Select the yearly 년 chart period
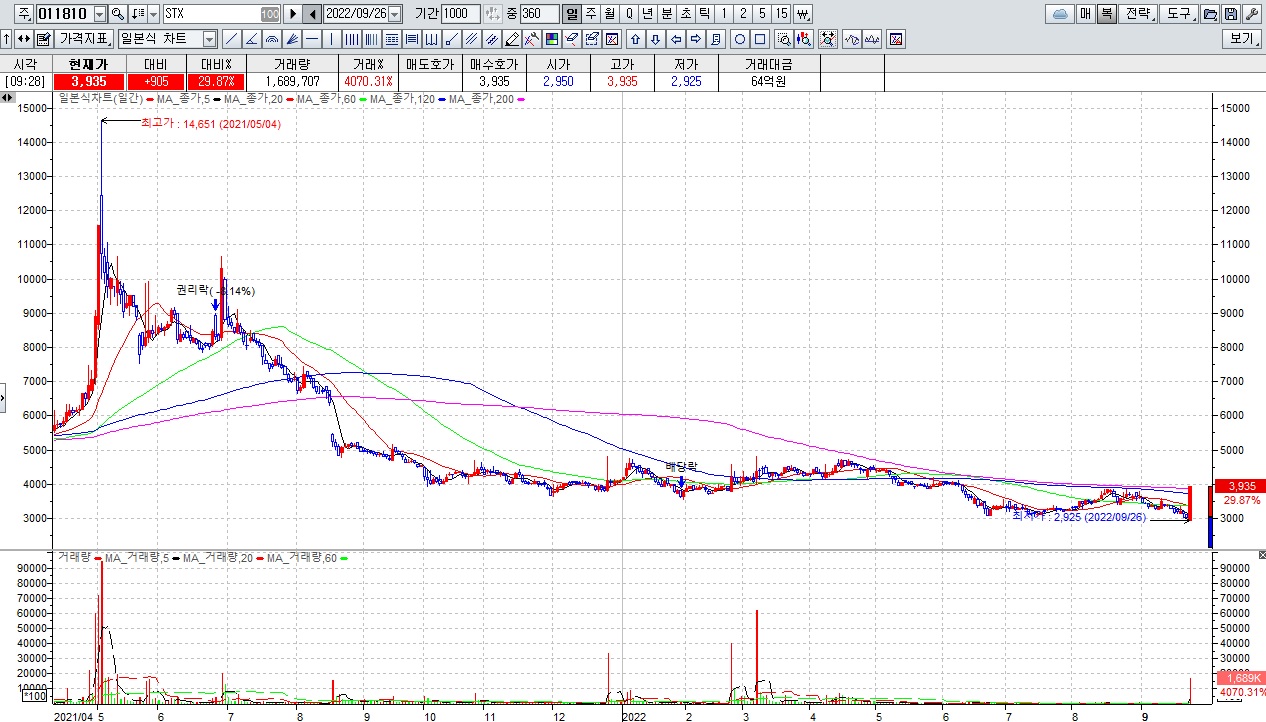This screenshot has width=1266, height=722. [647, 14]
